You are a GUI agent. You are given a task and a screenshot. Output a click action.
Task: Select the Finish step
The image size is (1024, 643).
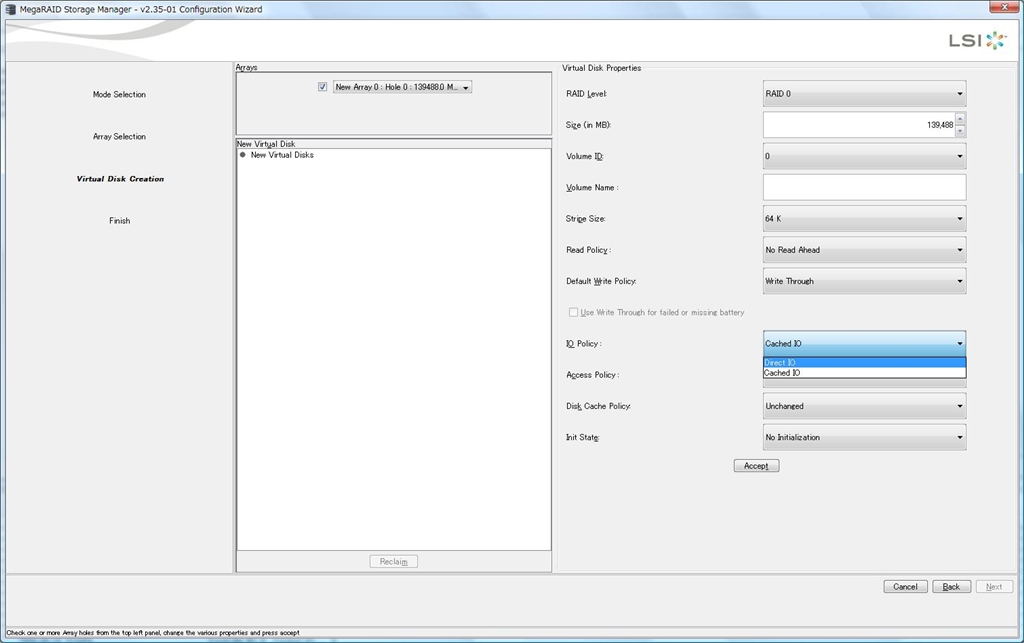click(120, 221)
